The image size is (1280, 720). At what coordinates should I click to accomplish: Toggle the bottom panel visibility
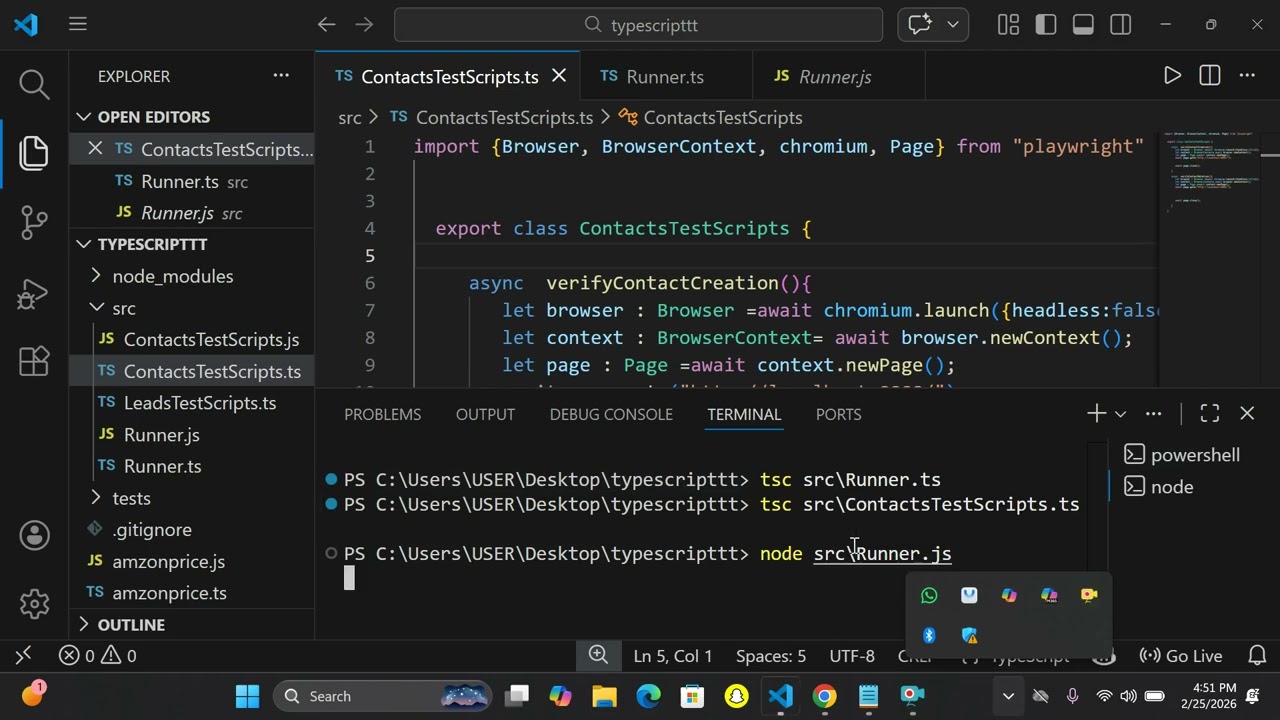click(1083, 25)
